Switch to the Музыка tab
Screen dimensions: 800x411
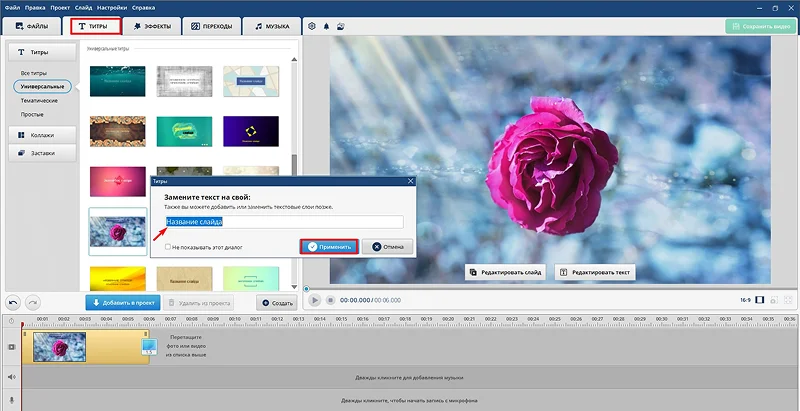pos(272,26)
